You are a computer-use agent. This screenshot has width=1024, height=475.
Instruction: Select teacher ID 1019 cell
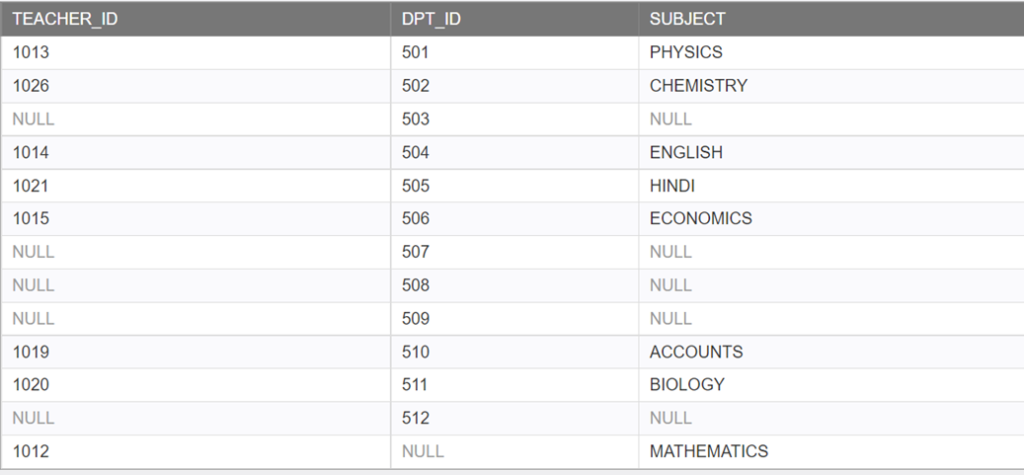[x=196, y=352]
